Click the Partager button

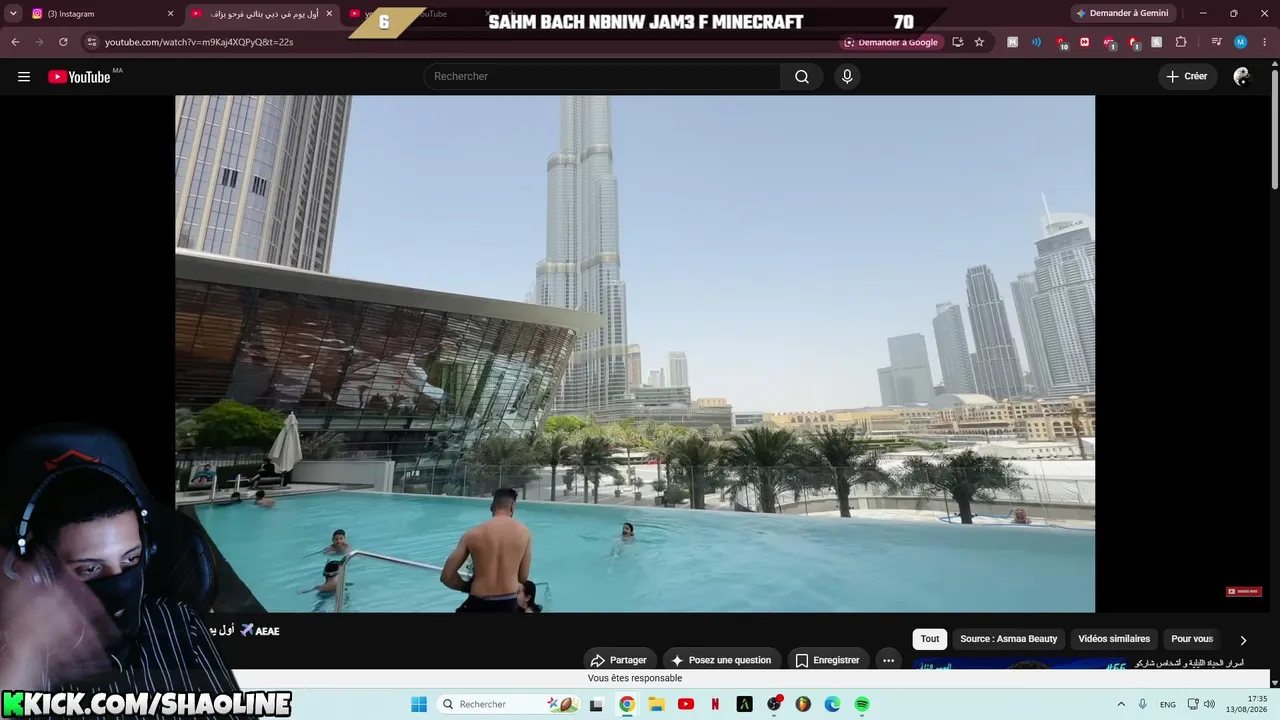[x=620, y=660]
